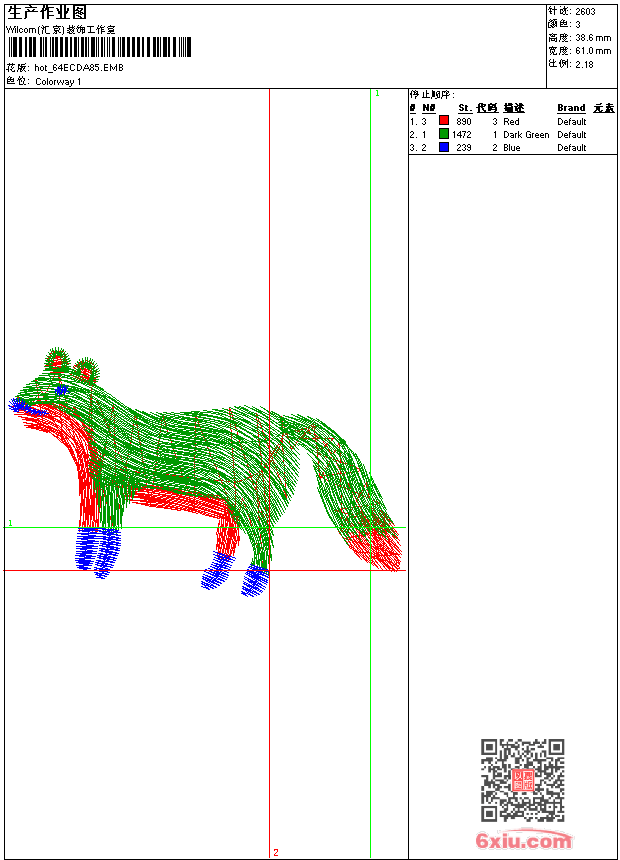The height and width of the screenshot is (860, 620).
Task: Click the bear's blue front paw
Action: [x=97, y=550]
